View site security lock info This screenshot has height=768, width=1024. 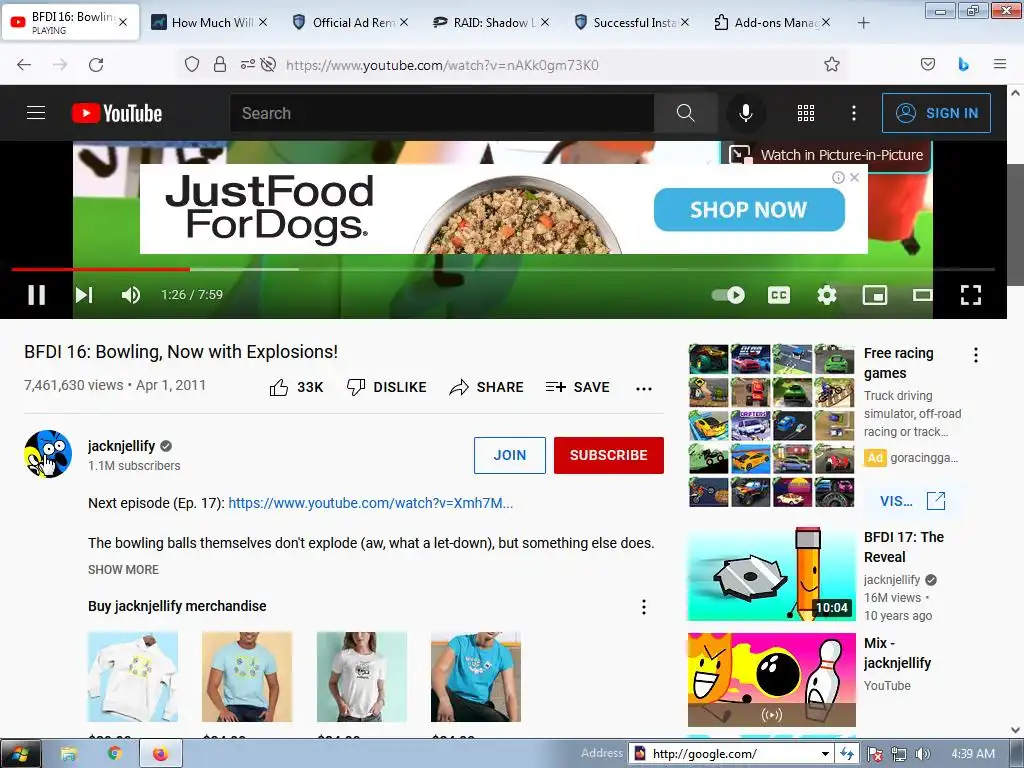pos(220,65)
